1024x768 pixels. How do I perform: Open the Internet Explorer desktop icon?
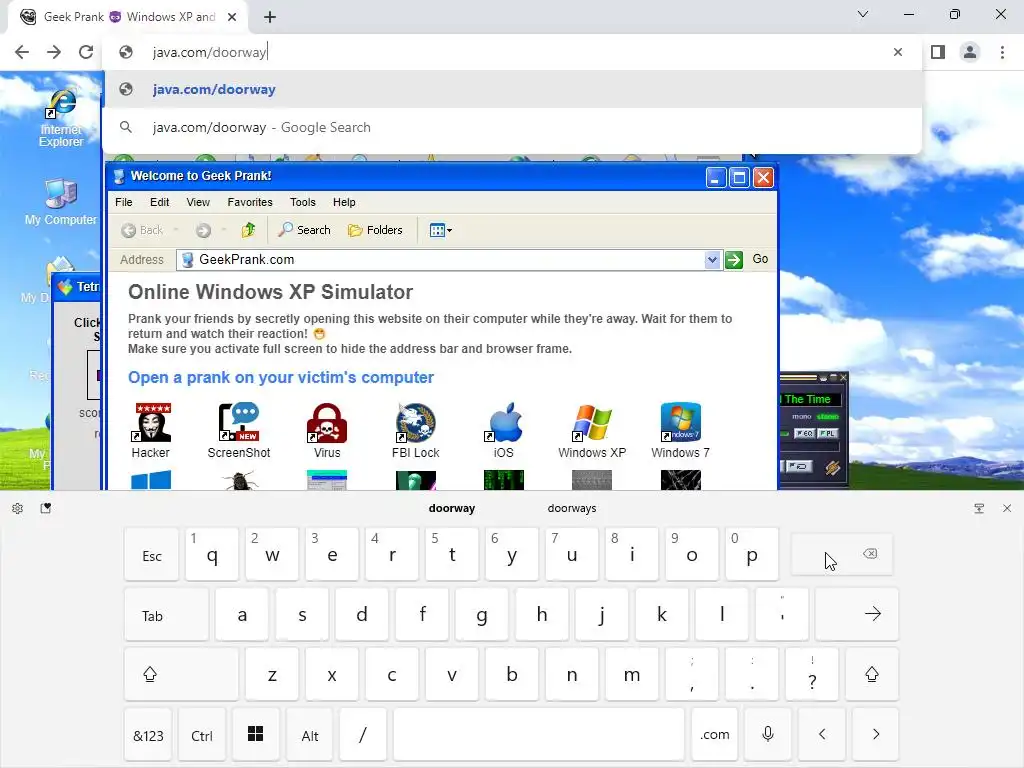pos(61,118)
